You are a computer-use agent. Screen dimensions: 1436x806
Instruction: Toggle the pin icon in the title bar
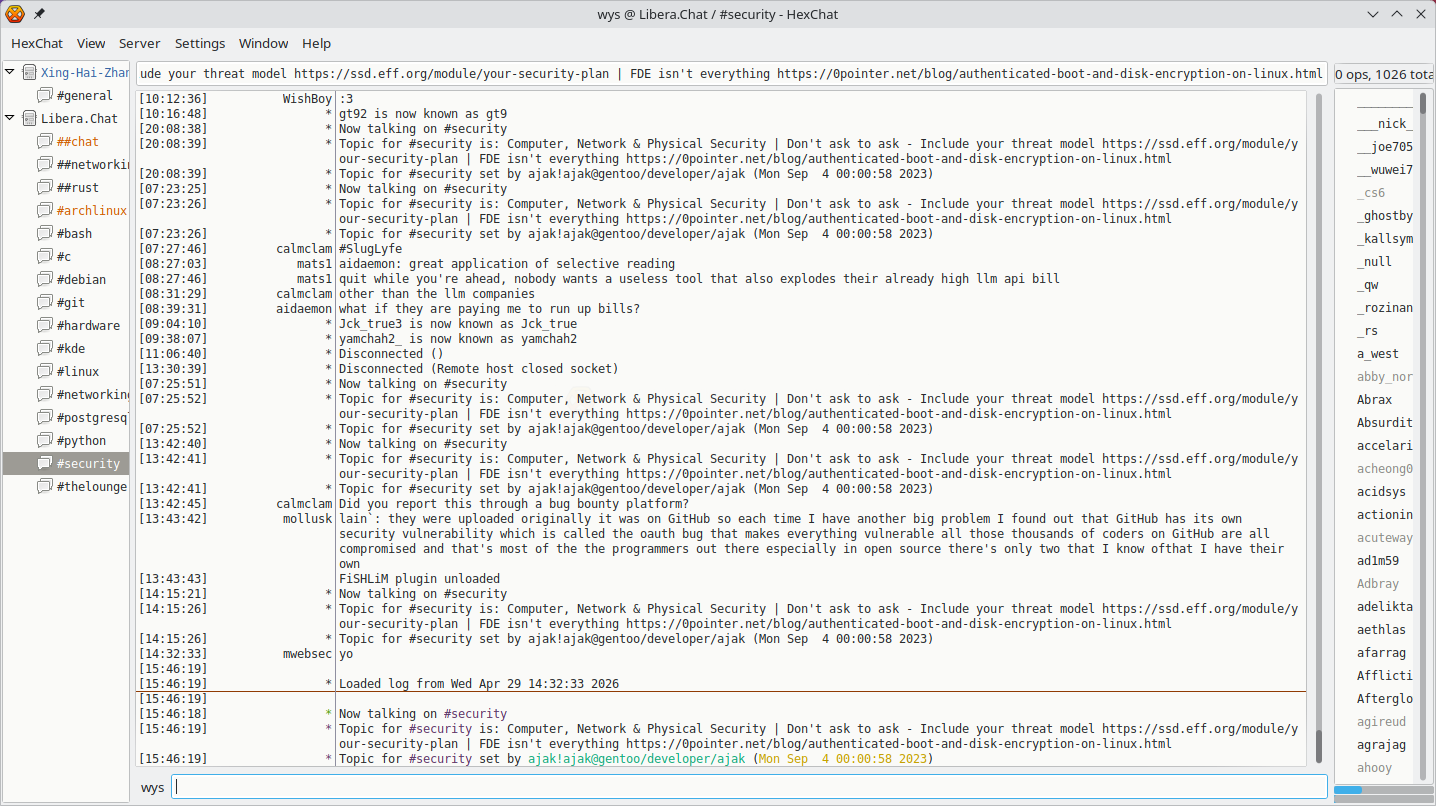[39, 14]
